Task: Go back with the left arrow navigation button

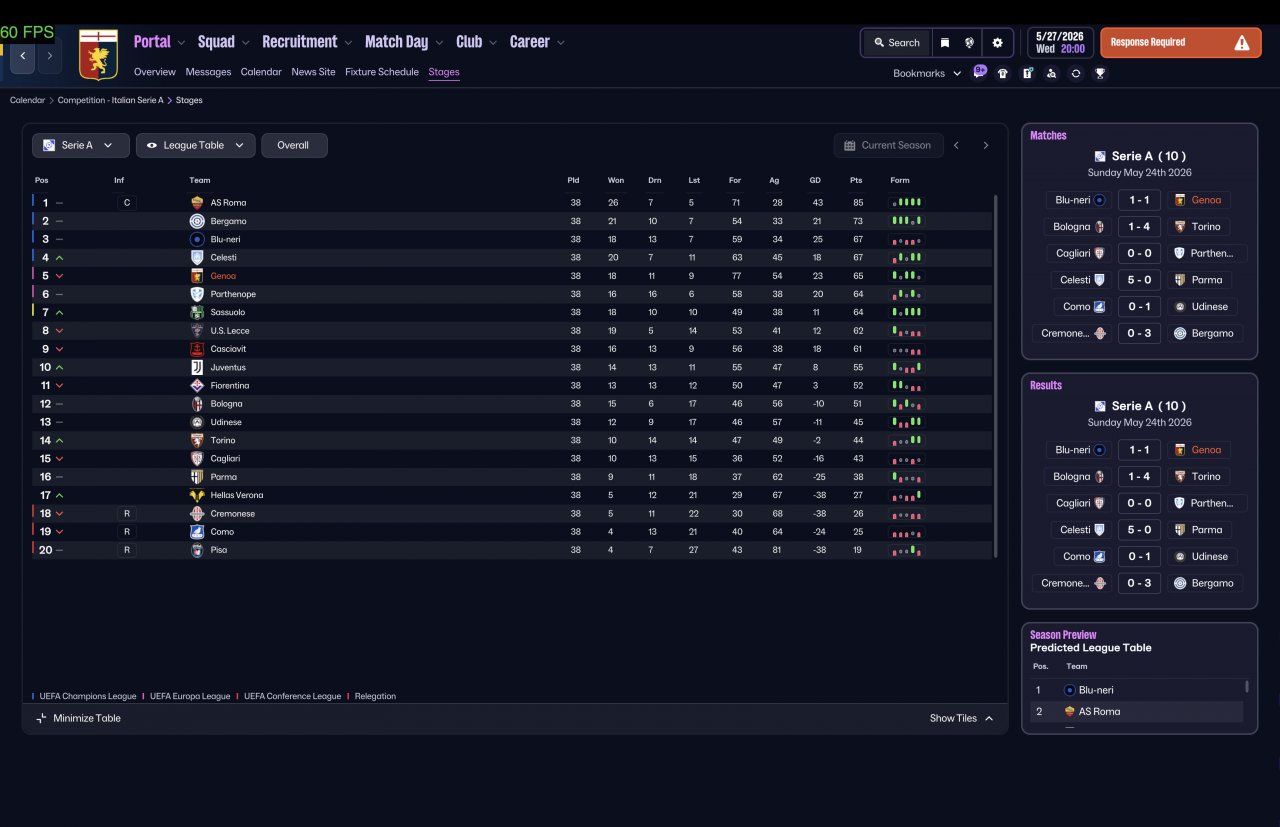Action: tap(23, 56)
